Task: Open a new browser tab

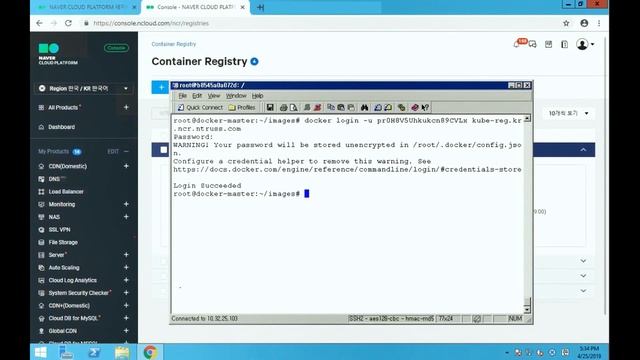Action: pos(260,7)
